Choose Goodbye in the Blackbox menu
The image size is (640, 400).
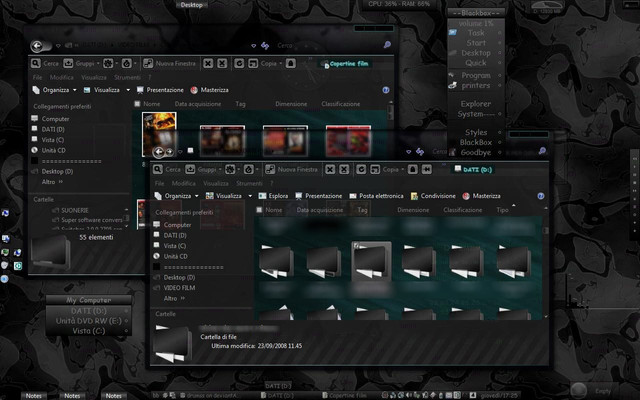476,152
